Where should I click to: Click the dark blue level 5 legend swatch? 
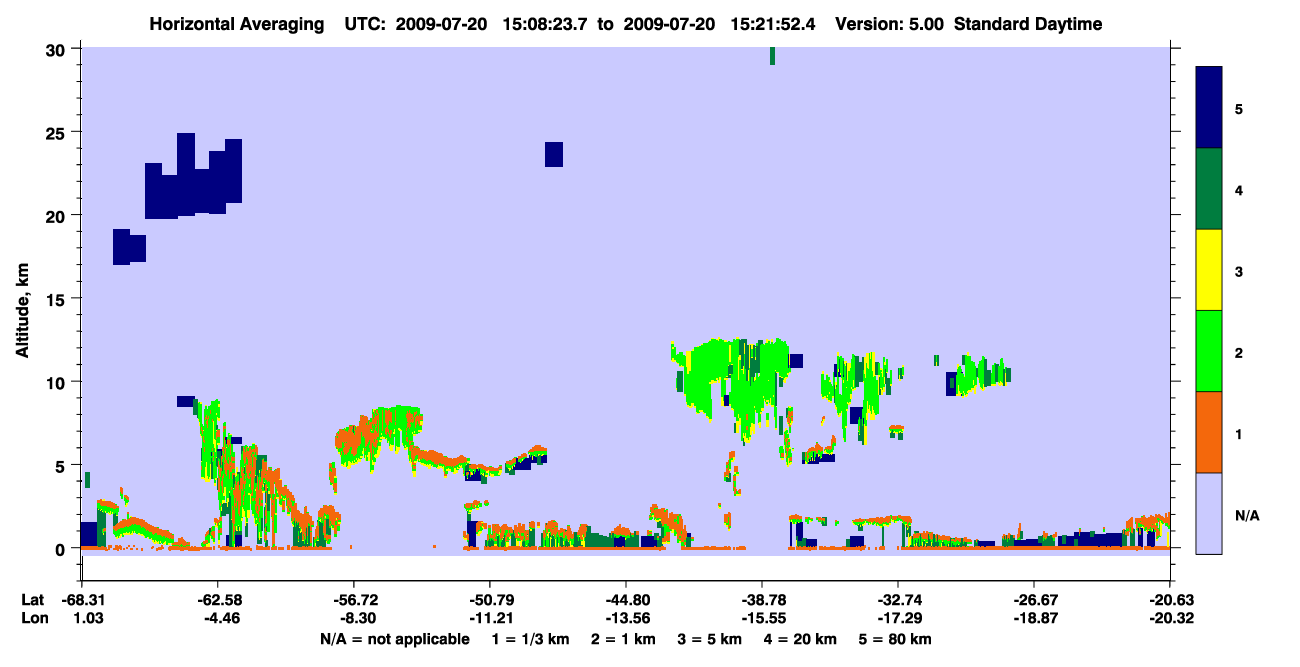coord(1209,108)
